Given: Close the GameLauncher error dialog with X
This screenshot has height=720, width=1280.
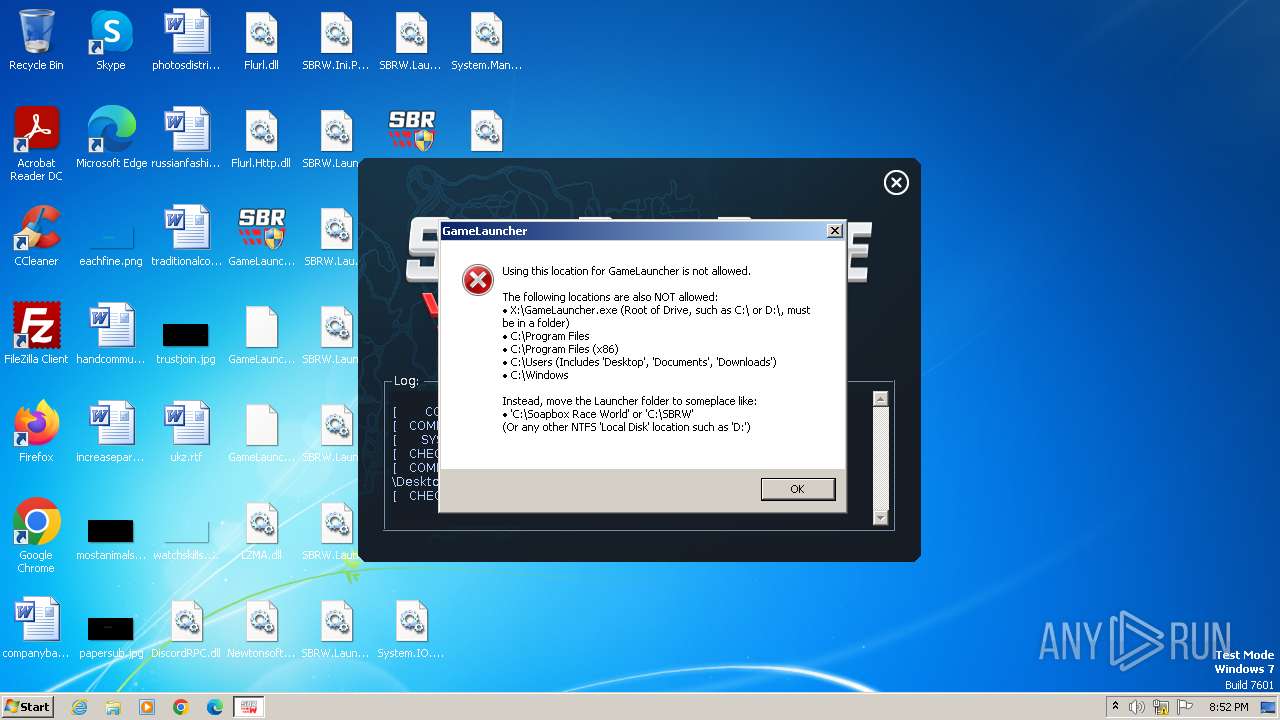Looking at the screenshot, I should click(x=834, y=231).
